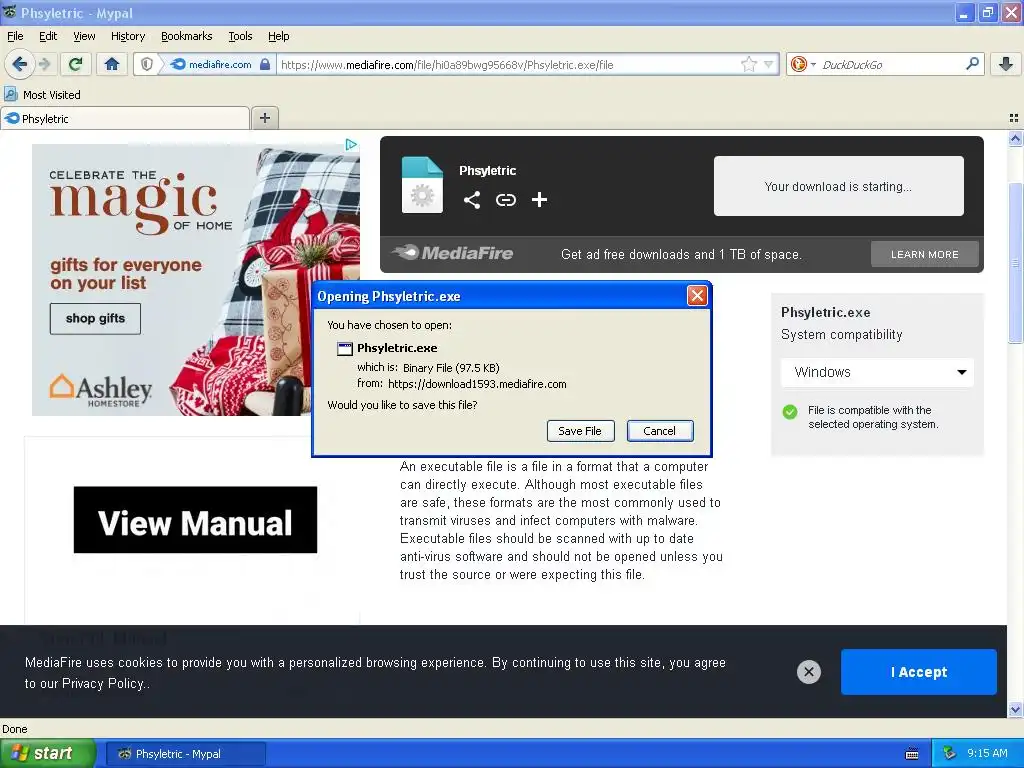The width and height of the screenshot is (1024, 768).
Task: Open the Bookmarks menu
Action: point(186,37)
